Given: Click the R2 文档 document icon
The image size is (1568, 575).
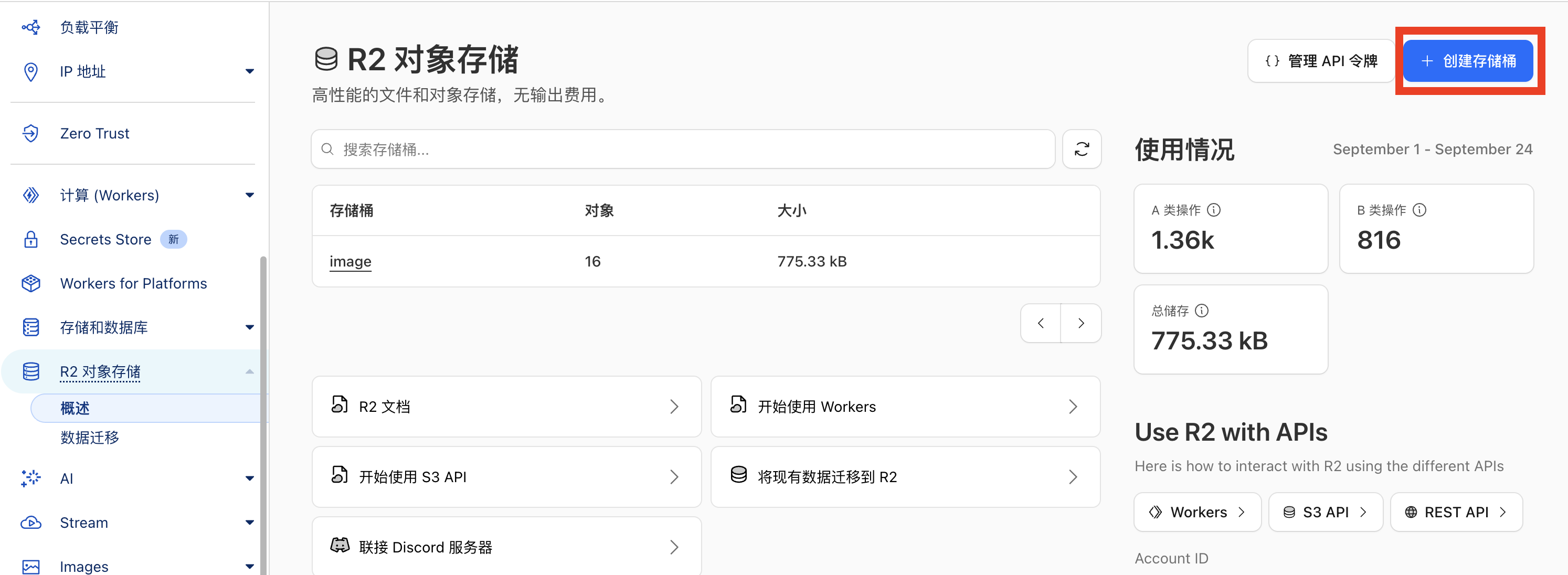Looking at the screenshot, I should click(x=339, y=404).
